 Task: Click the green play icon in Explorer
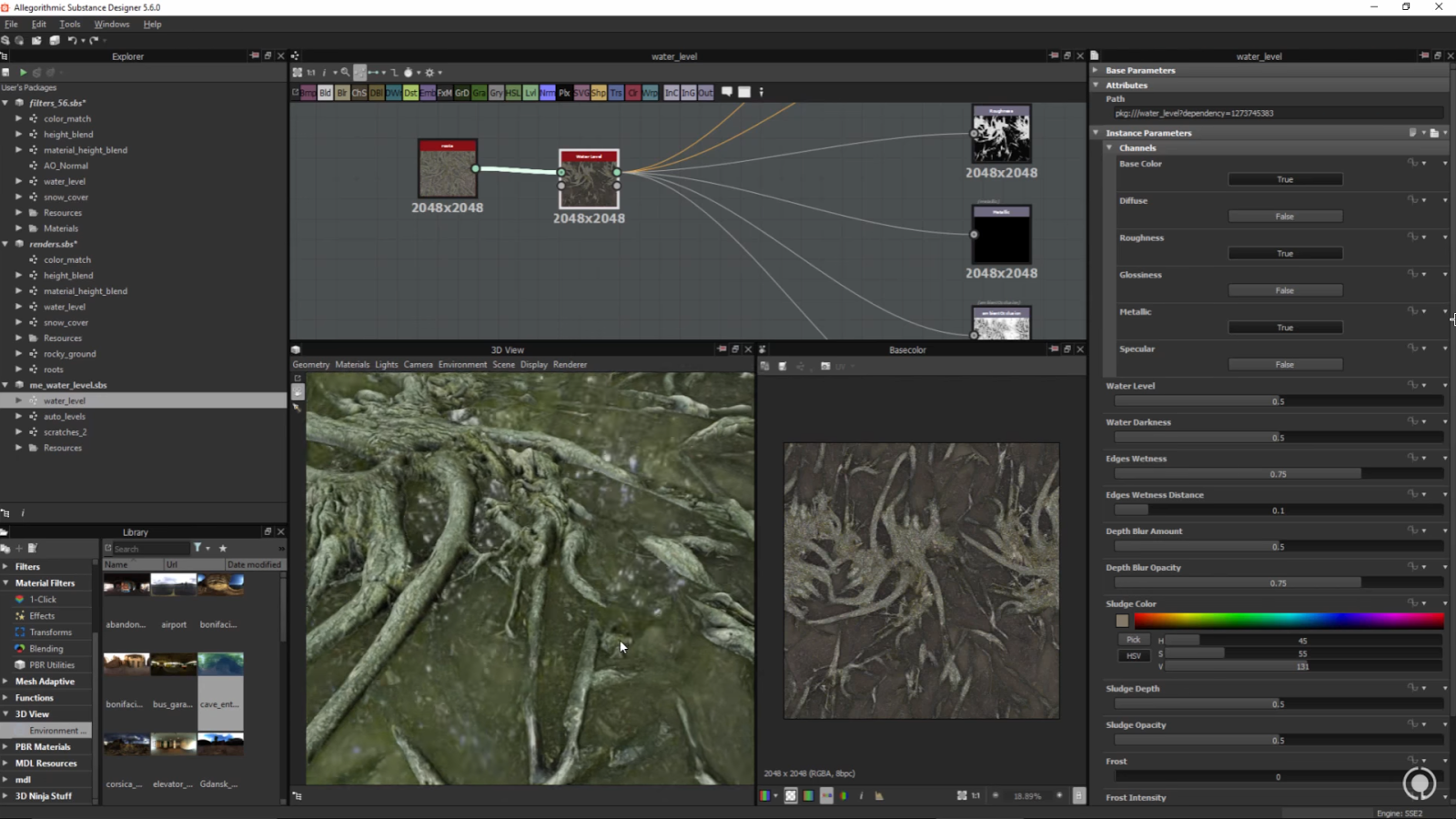23,72
